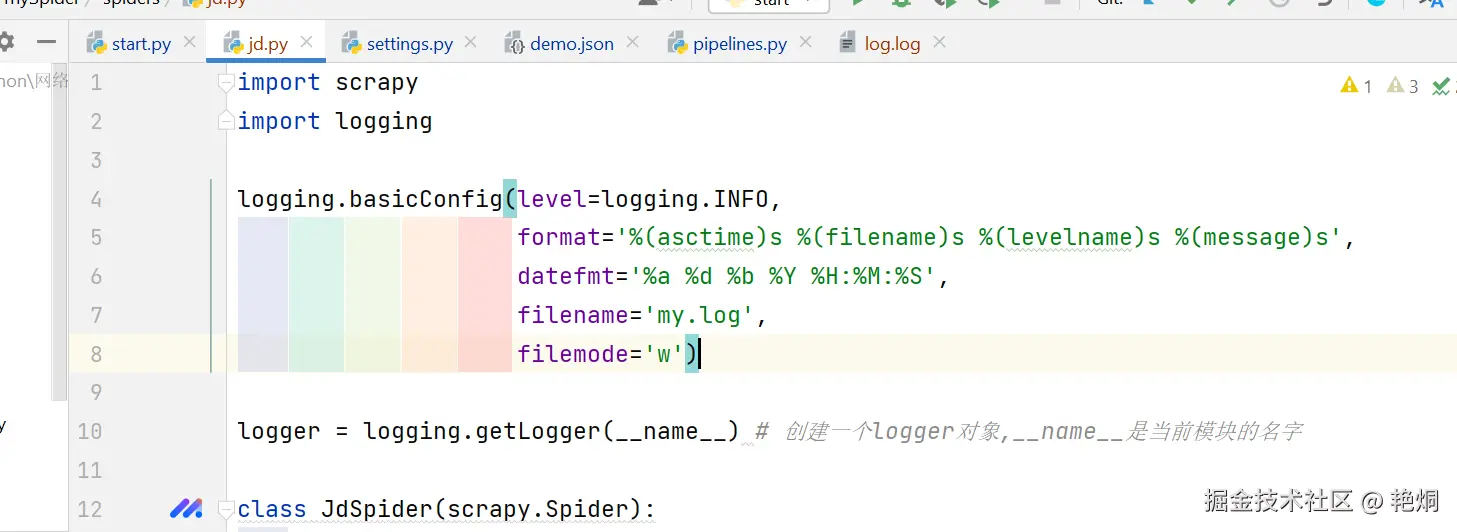
Task: Click 'logger' variable name on line 10
Action: [279, 432]
